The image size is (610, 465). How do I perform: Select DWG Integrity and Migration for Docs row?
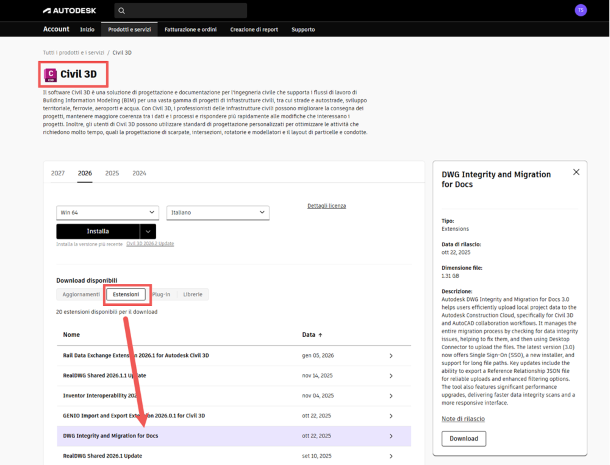[x=234, y=436]
